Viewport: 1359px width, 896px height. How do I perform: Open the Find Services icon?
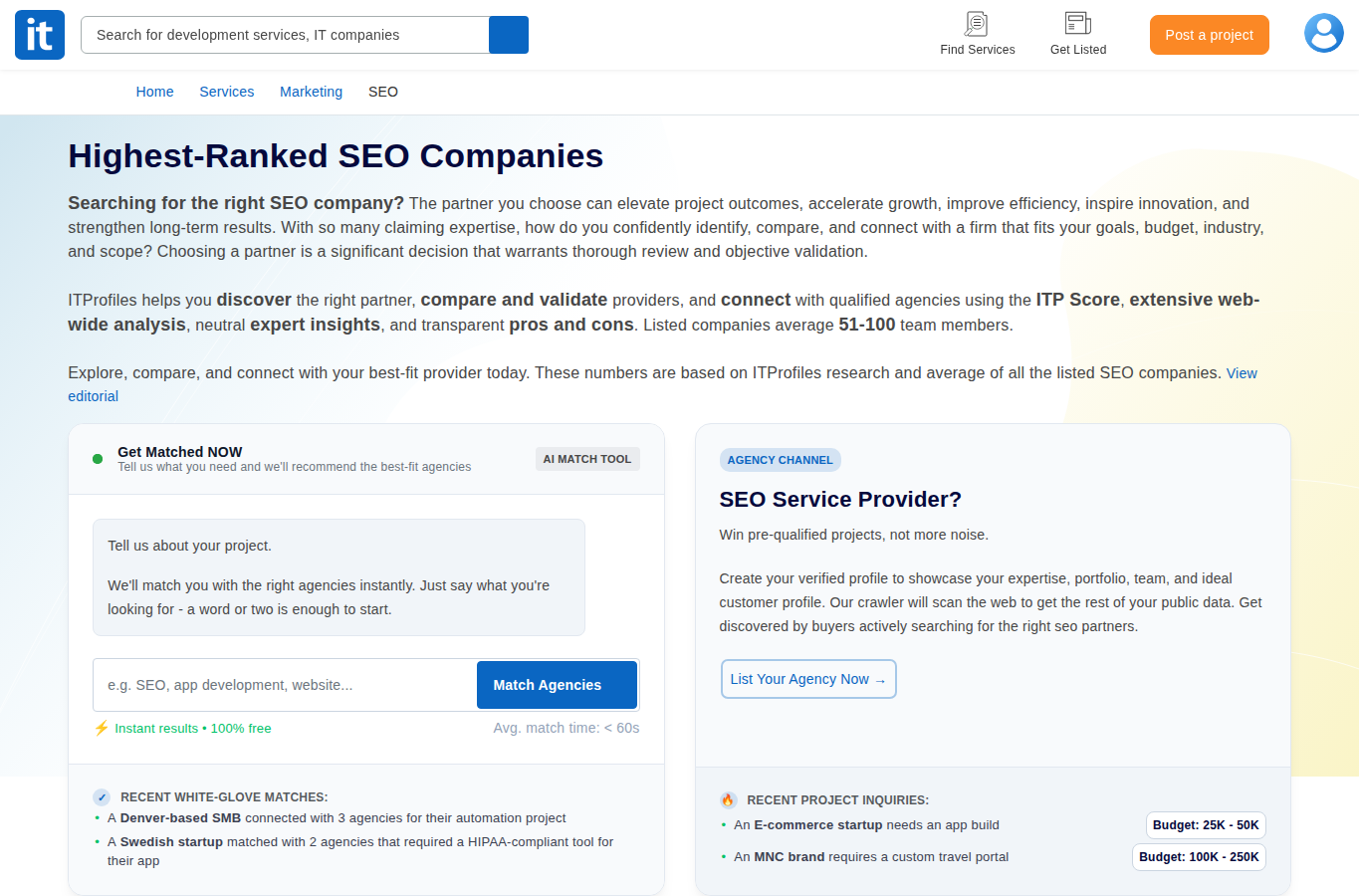[x=977, y=23]
